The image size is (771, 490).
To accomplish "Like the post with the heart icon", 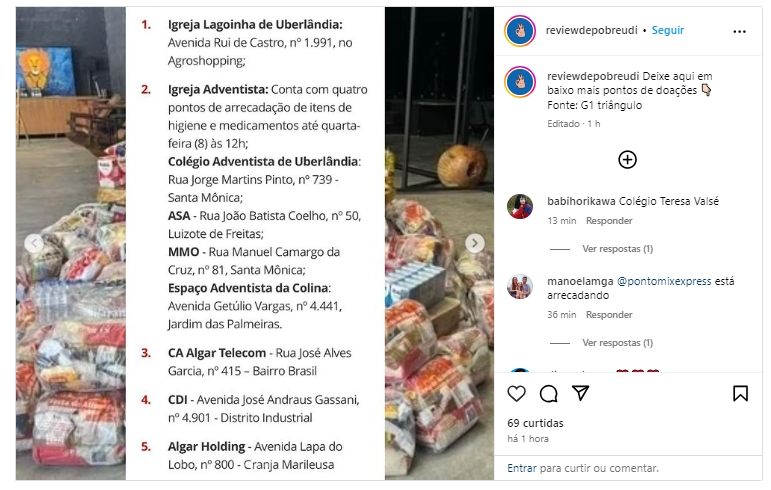I will pyautogui.click(x=516, y=394).
